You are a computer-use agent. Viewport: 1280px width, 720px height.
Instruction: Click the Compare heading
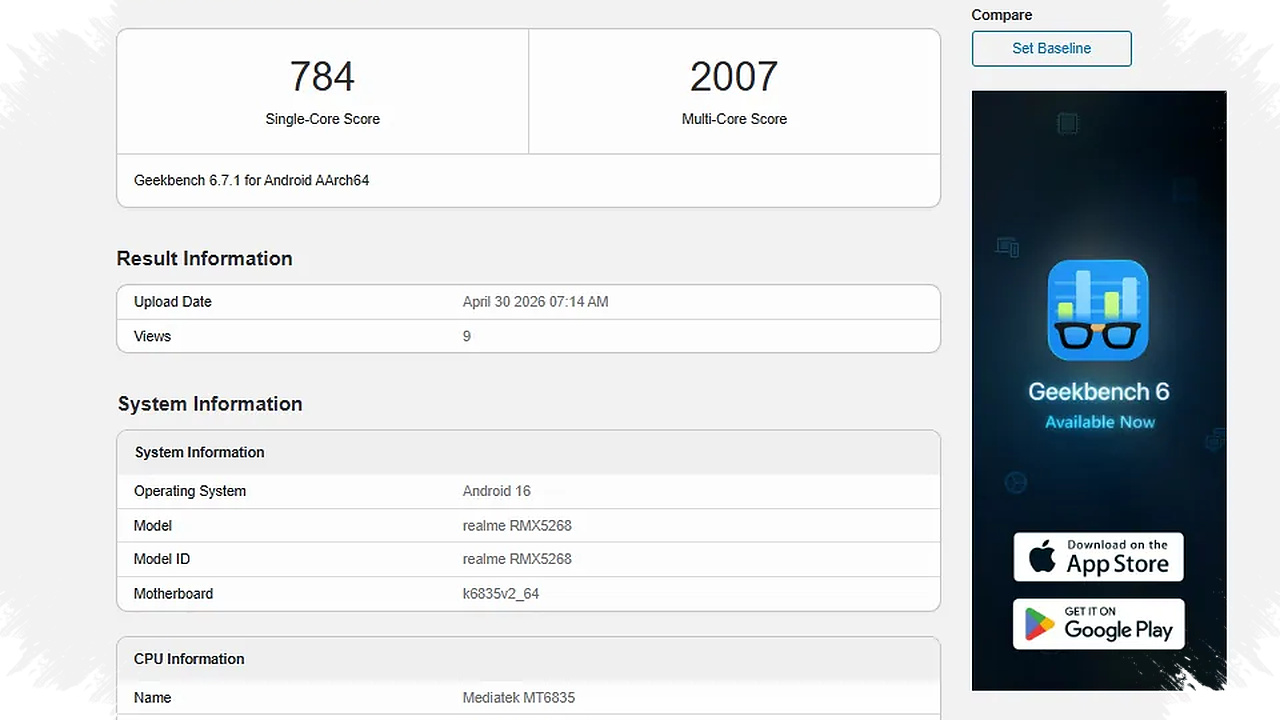point(1002,15)
